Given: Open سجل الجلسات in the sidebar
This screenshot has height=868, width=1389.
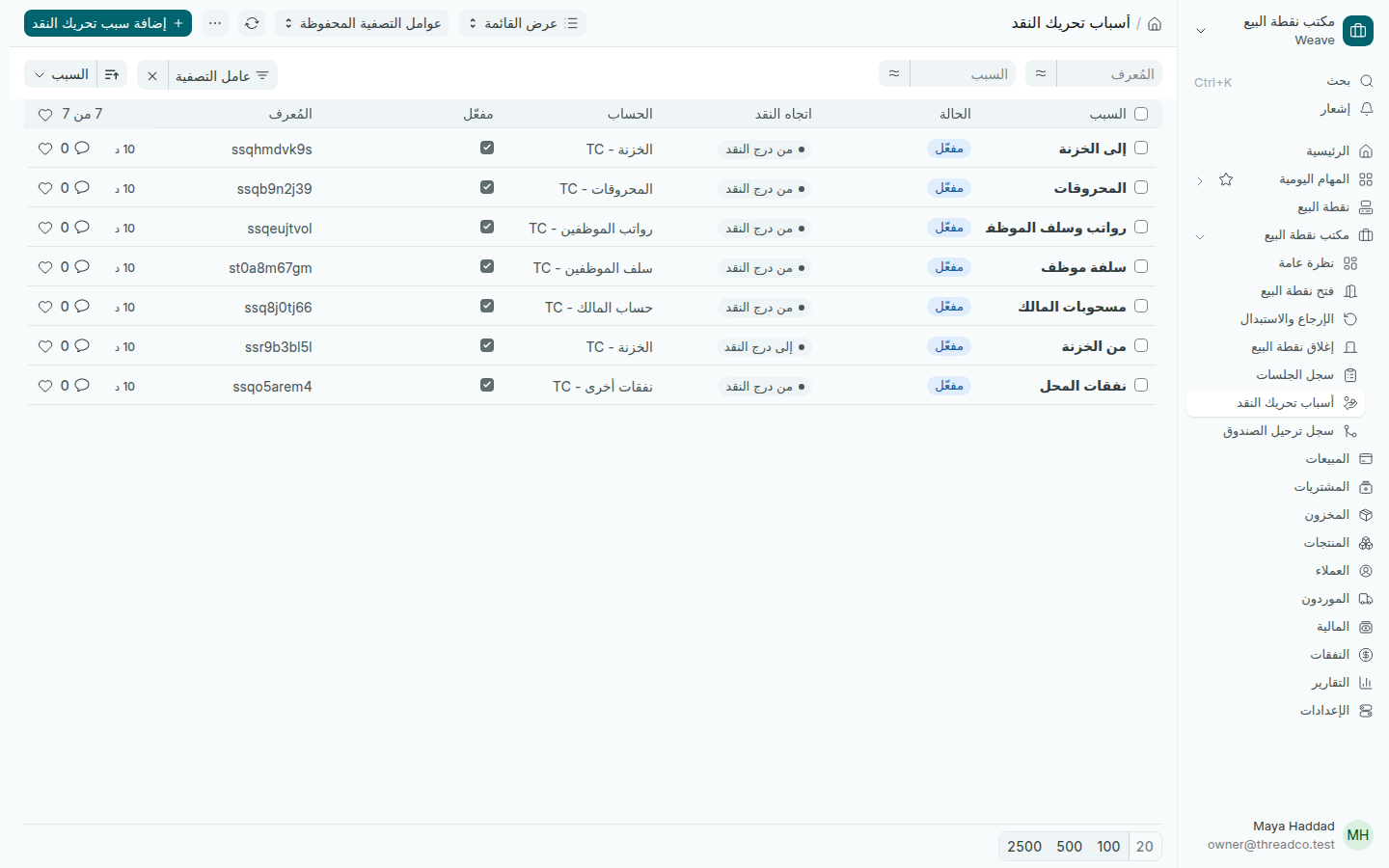Looking at the screenshot, I should pyautogui.click(x=1275, y=375).
